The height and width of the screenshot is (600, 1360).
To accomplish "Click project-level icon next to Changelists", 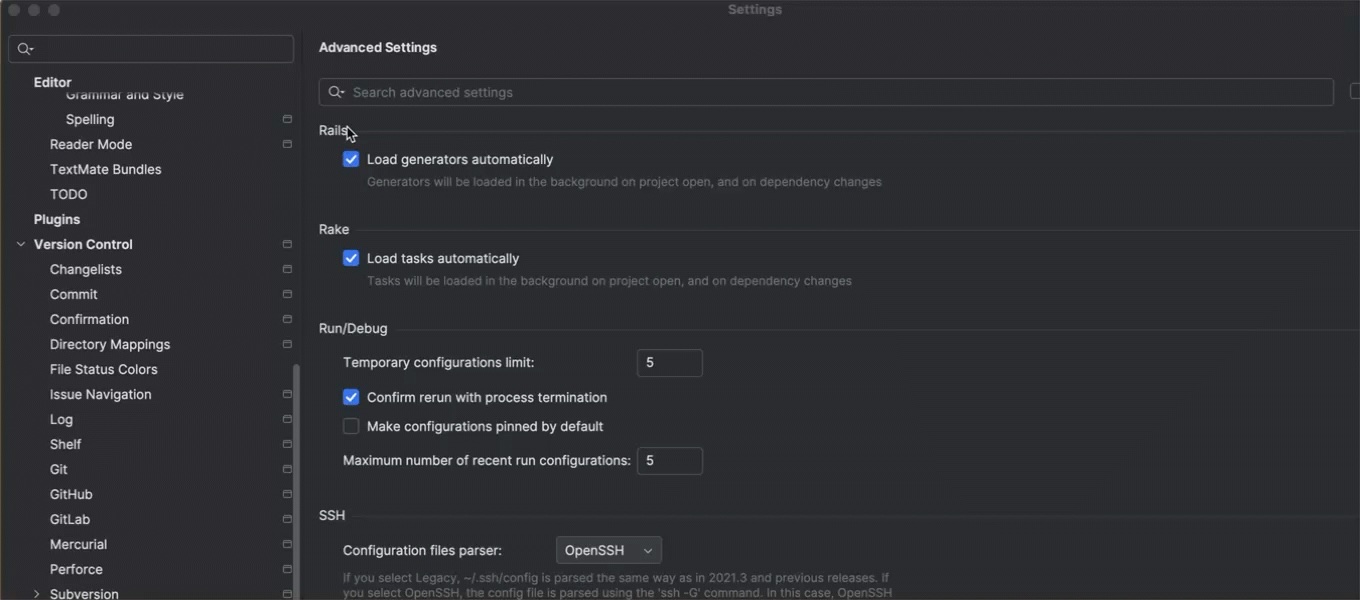I will 287,269.
